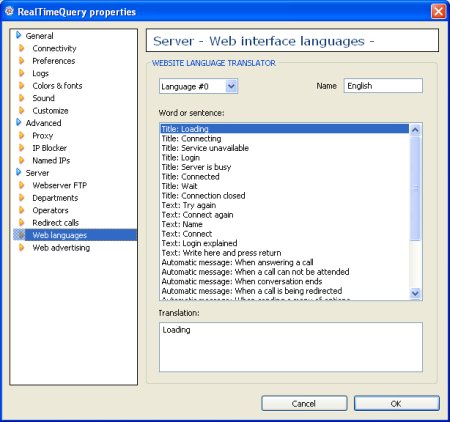Click the orange arrow icon beside Customize
Screen dimensions: 450x422
[22, 110]
